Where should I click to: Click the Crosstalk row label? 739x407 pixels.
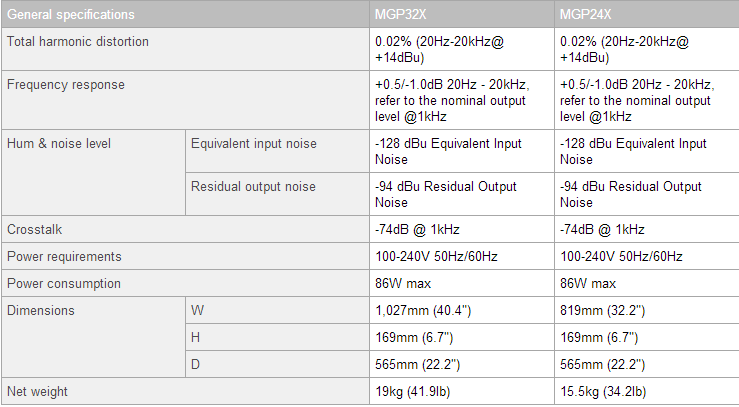(35, 229)
